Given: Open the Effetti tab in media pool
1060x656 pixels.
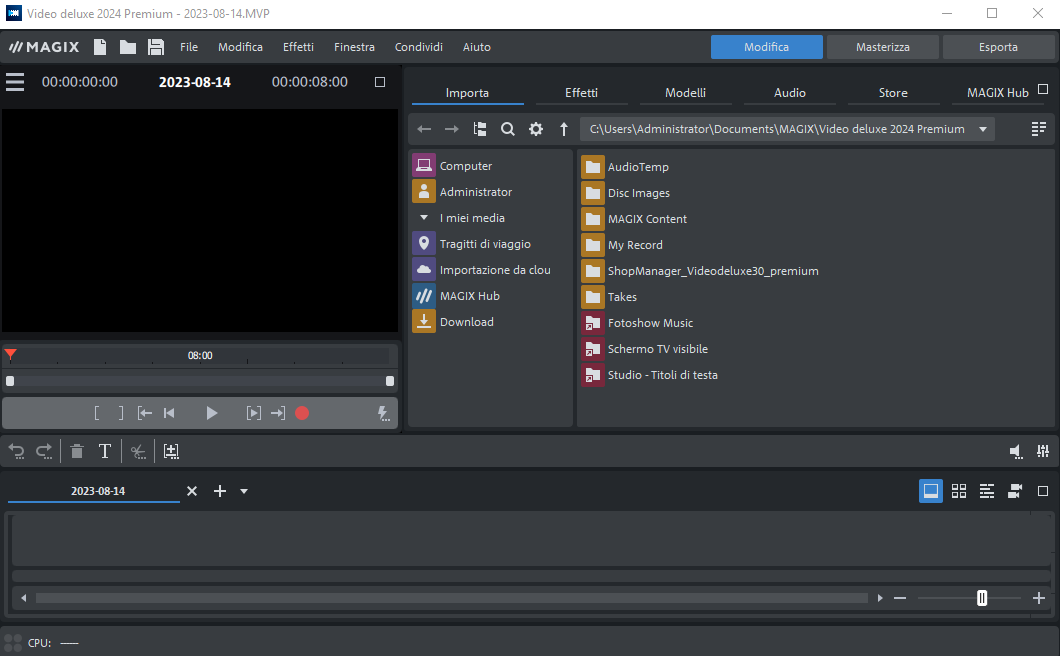Looking at the screenshot, I should coord(581,93).
